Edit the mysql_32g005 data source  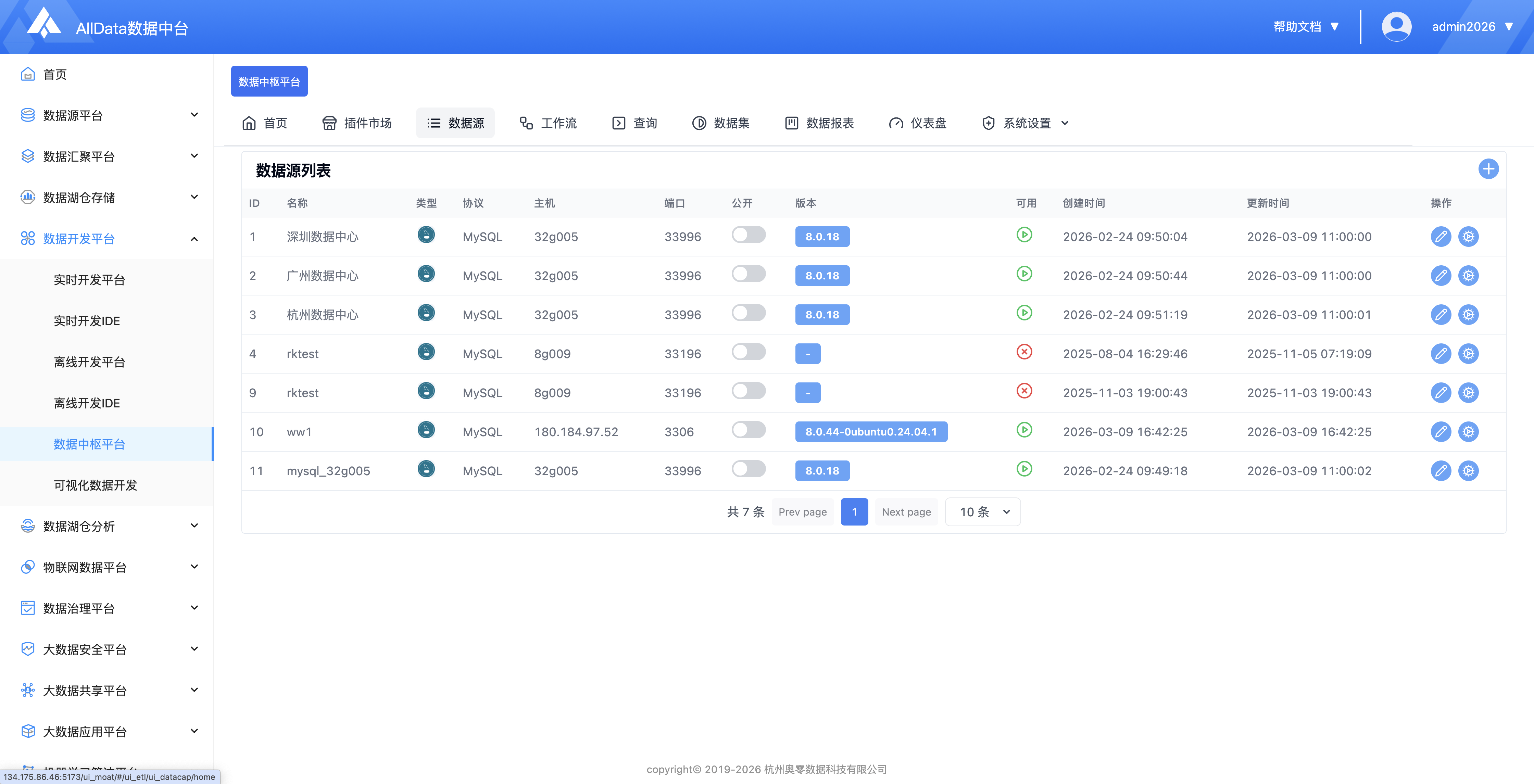coord(1441,471)
